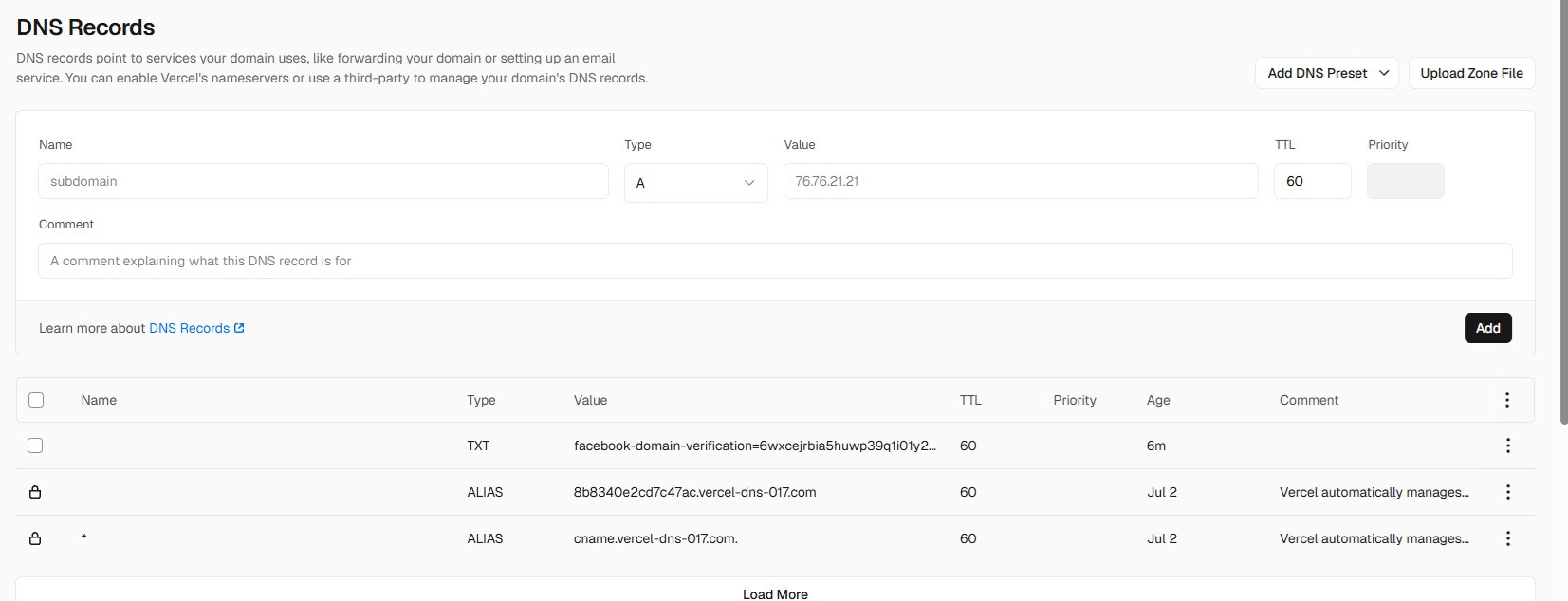
Task: Click lock icon on wildcard ALIAS row
Action: (x=35, y=538)
